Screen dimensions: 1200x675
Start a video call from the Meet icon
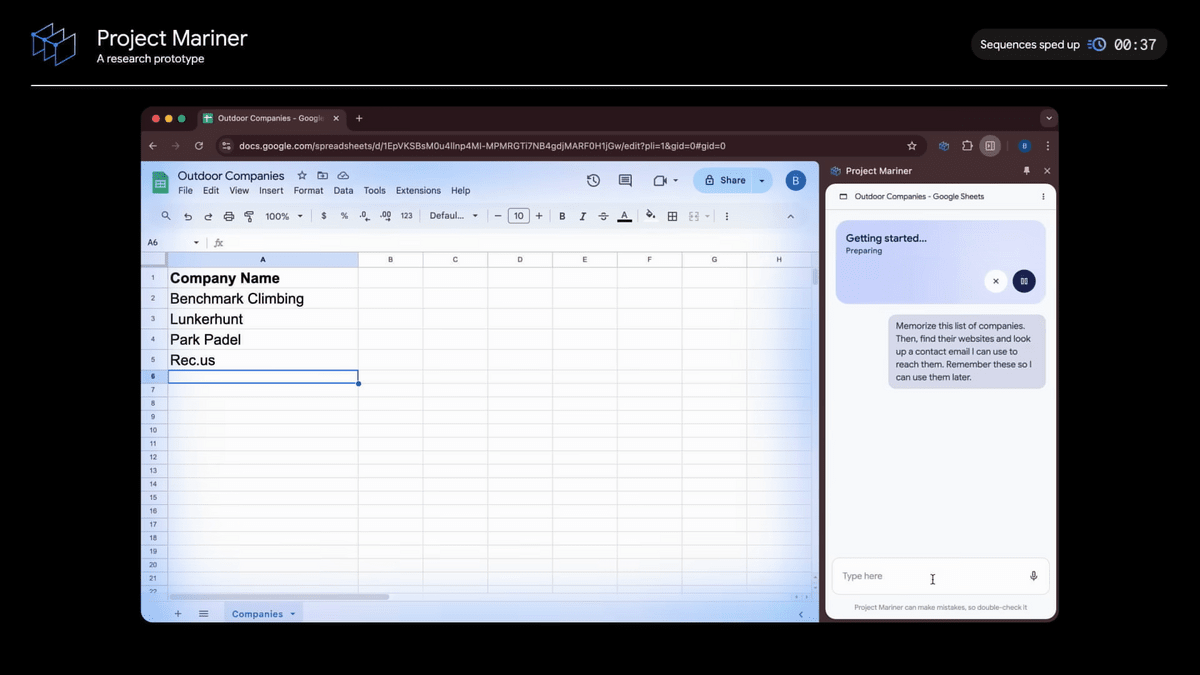click(660, 180)
